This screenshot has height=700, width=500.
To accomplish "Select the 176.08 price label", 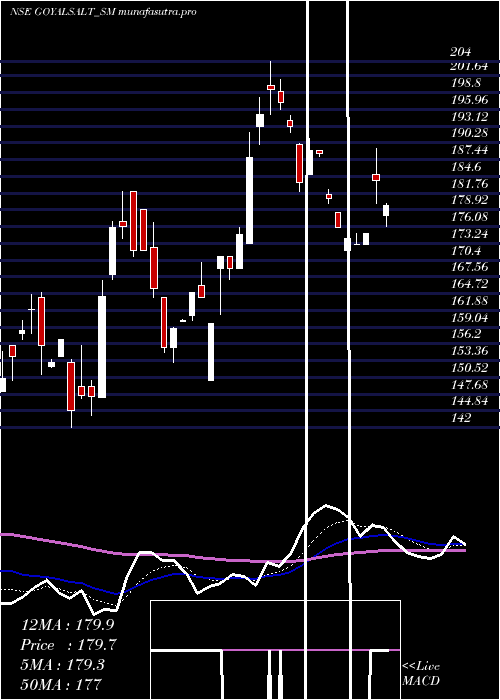I will 469,217.
